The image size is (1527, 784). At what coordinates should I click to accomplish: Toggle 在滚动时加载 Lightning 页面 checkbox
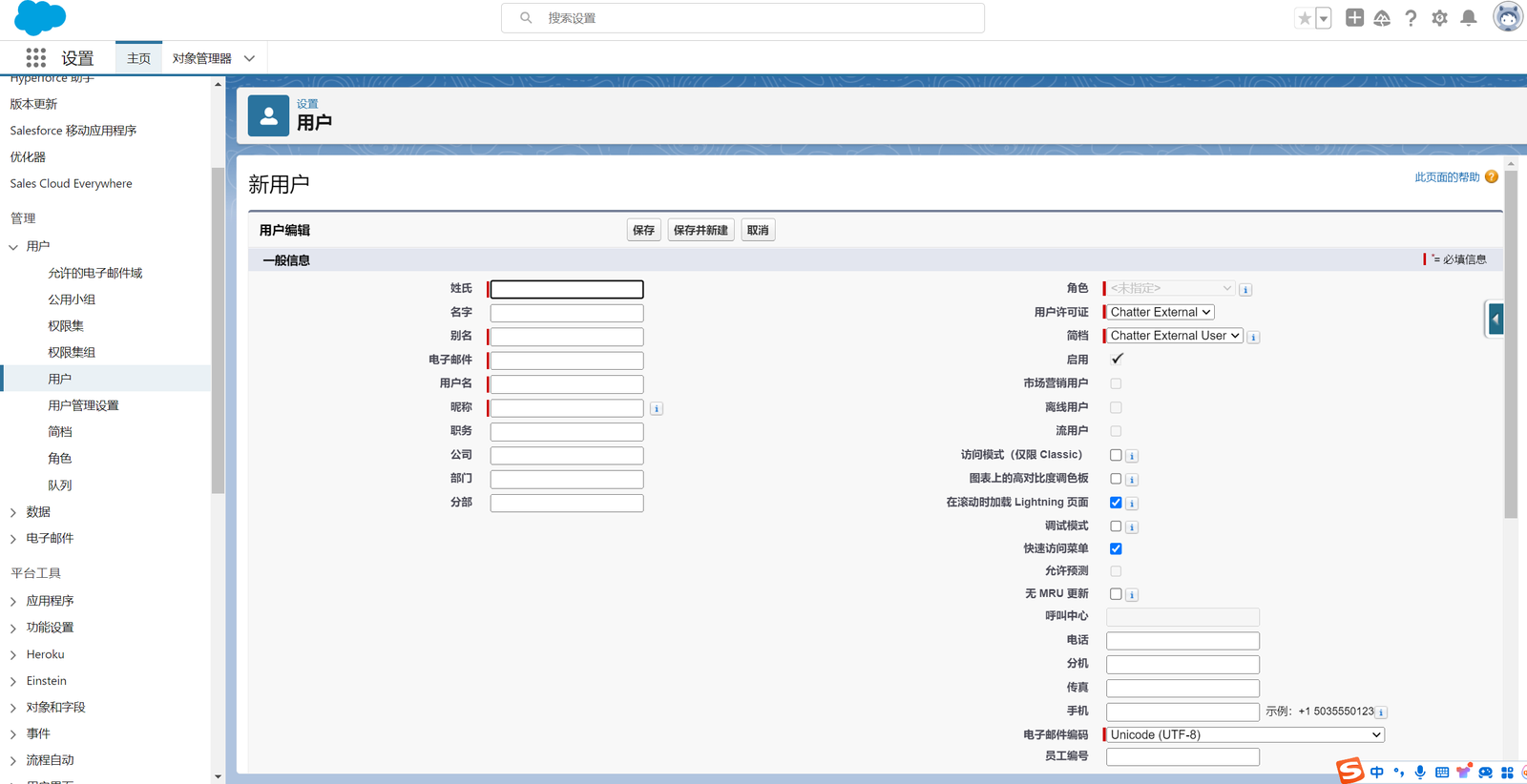click(x=1116, y=503)
